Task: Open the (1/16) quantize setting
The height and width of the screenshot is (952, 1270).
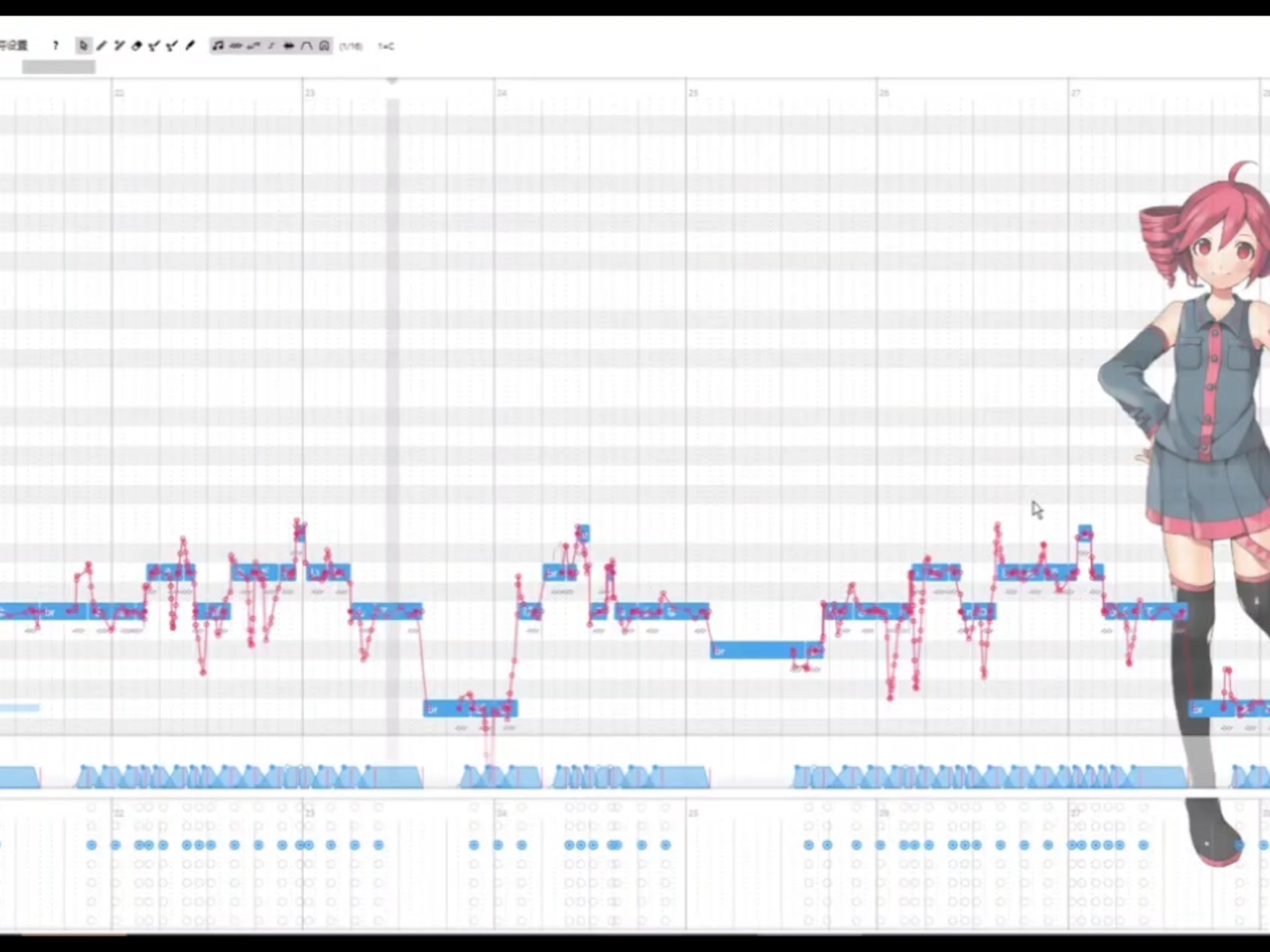Action: coord(351,46)
